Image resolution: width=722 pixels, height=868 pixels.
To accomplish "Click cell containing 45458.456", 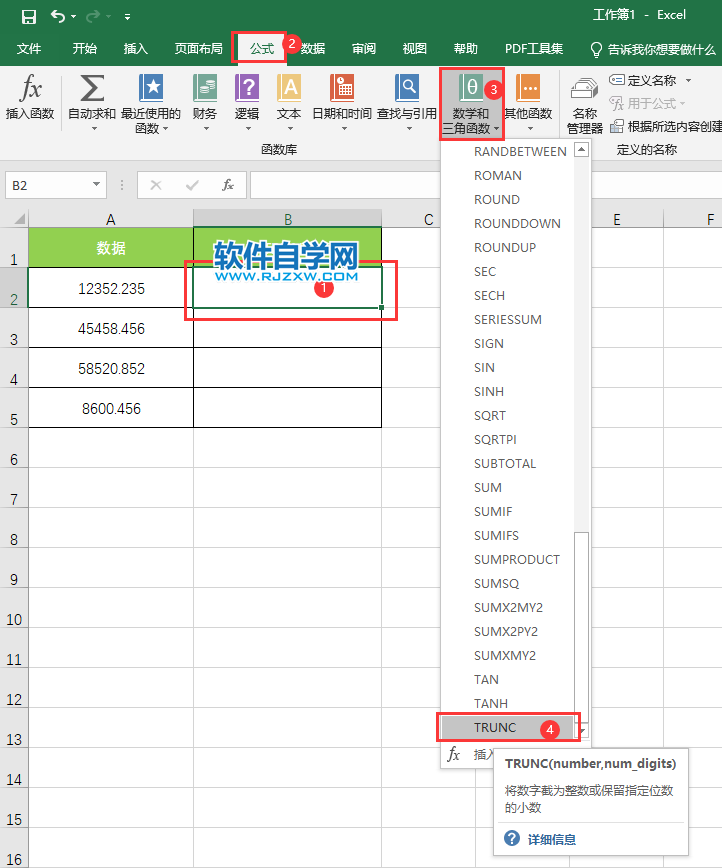I will (x=111, y=328).
